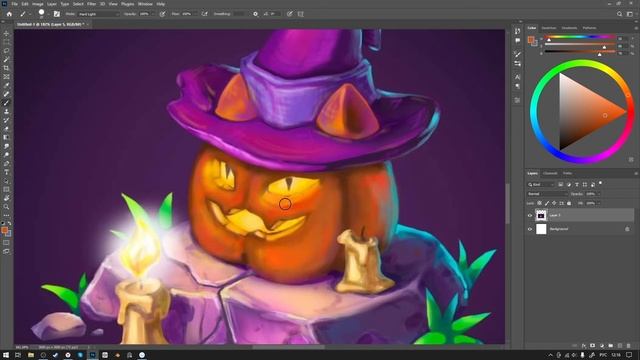
Task: Hide Layer 1 using its eye icon
Action: click(530, 215)
